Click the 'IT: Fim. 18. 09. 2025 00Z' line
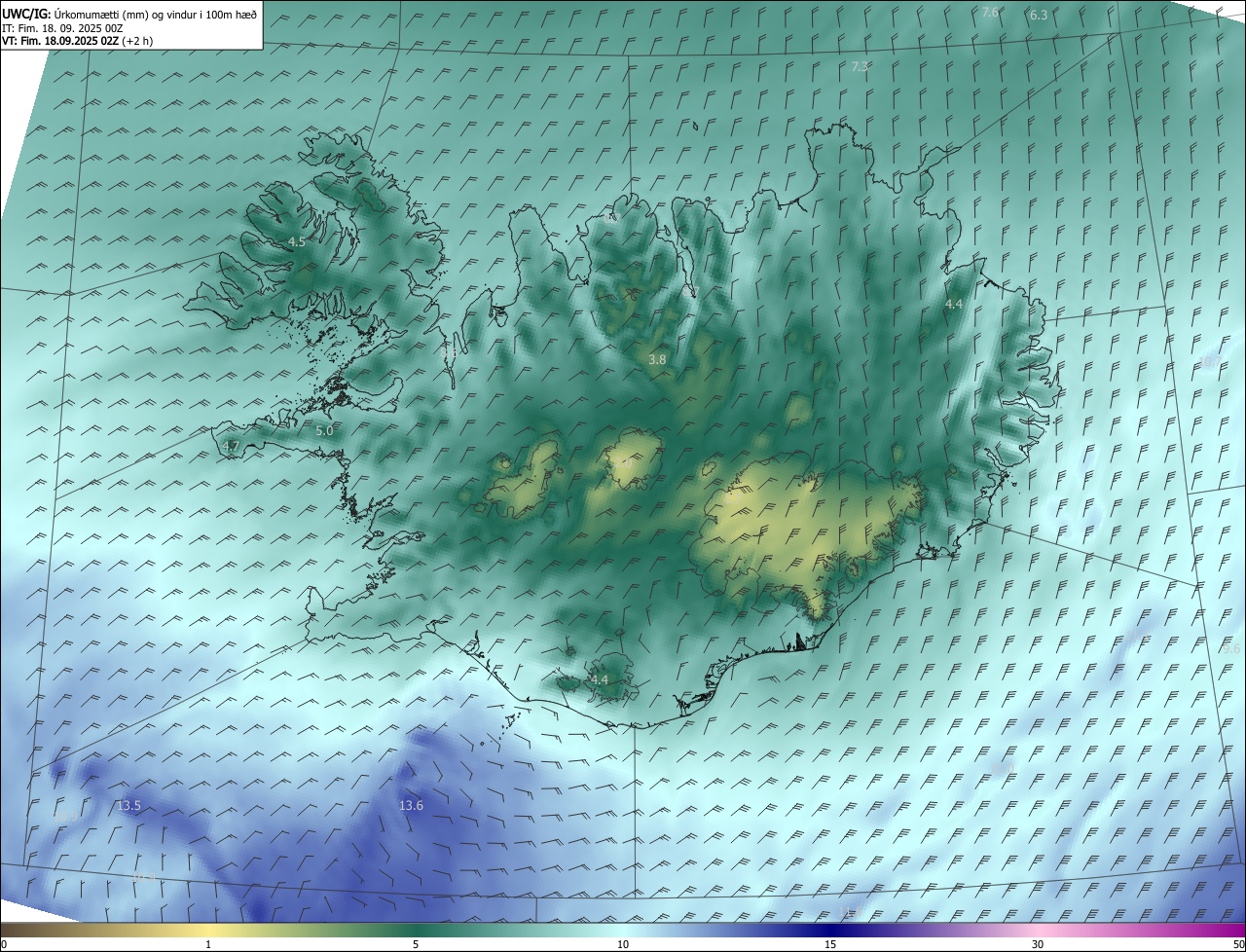This screenshot has height=952, width=1246. (x=62, y=28)
